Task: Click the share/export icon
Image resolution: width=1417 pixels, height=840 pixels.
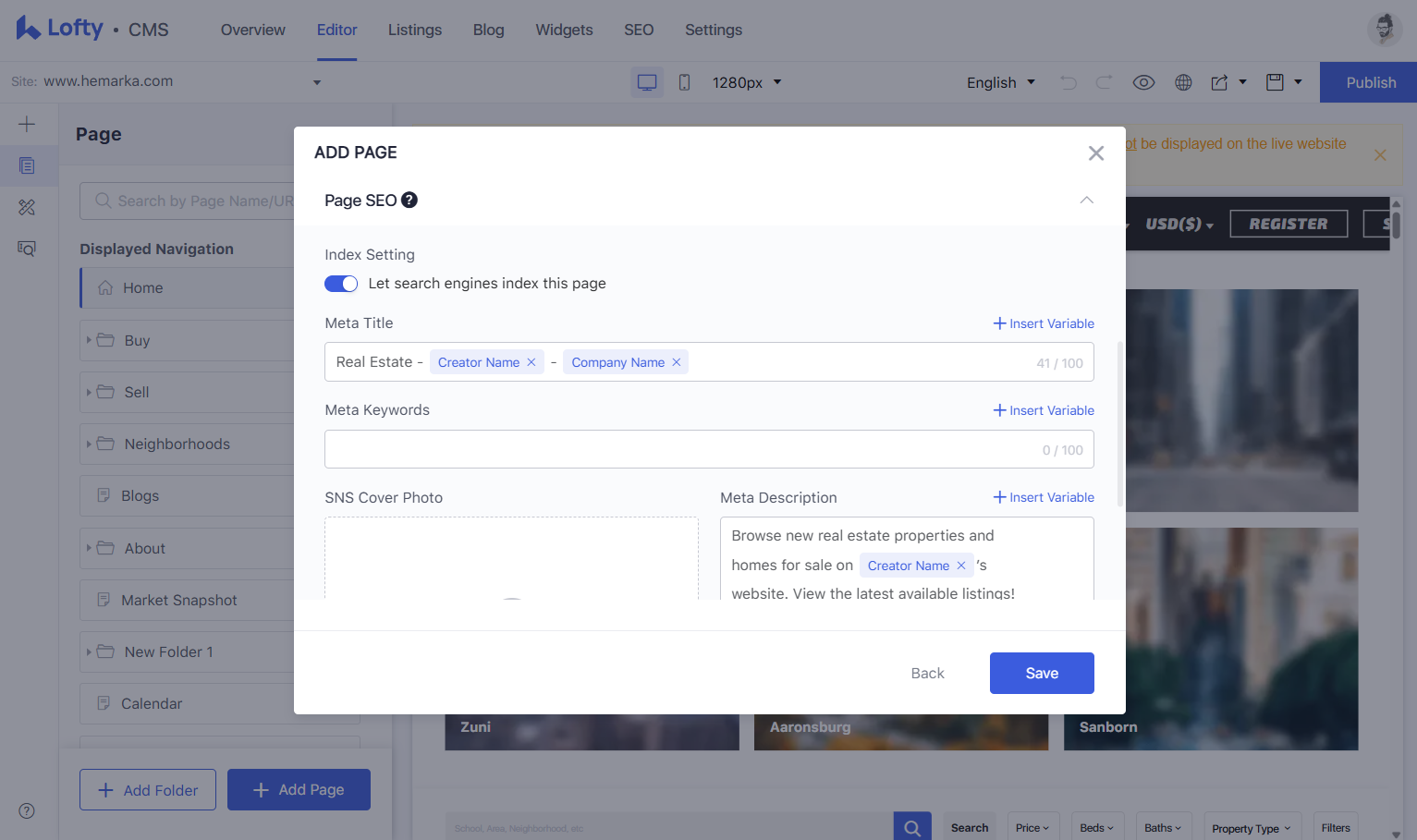Action: (x=1220, y=82)
